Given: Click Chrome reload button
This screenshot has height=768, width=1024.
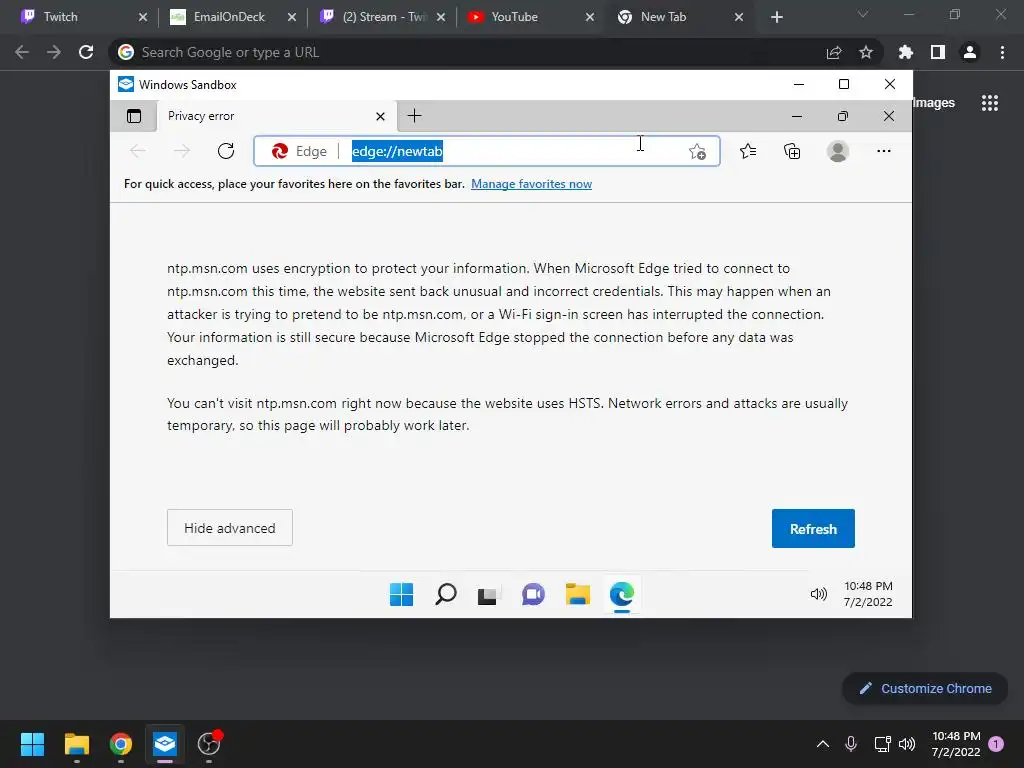Looking at the screenshot, I should tap(86, 52).
